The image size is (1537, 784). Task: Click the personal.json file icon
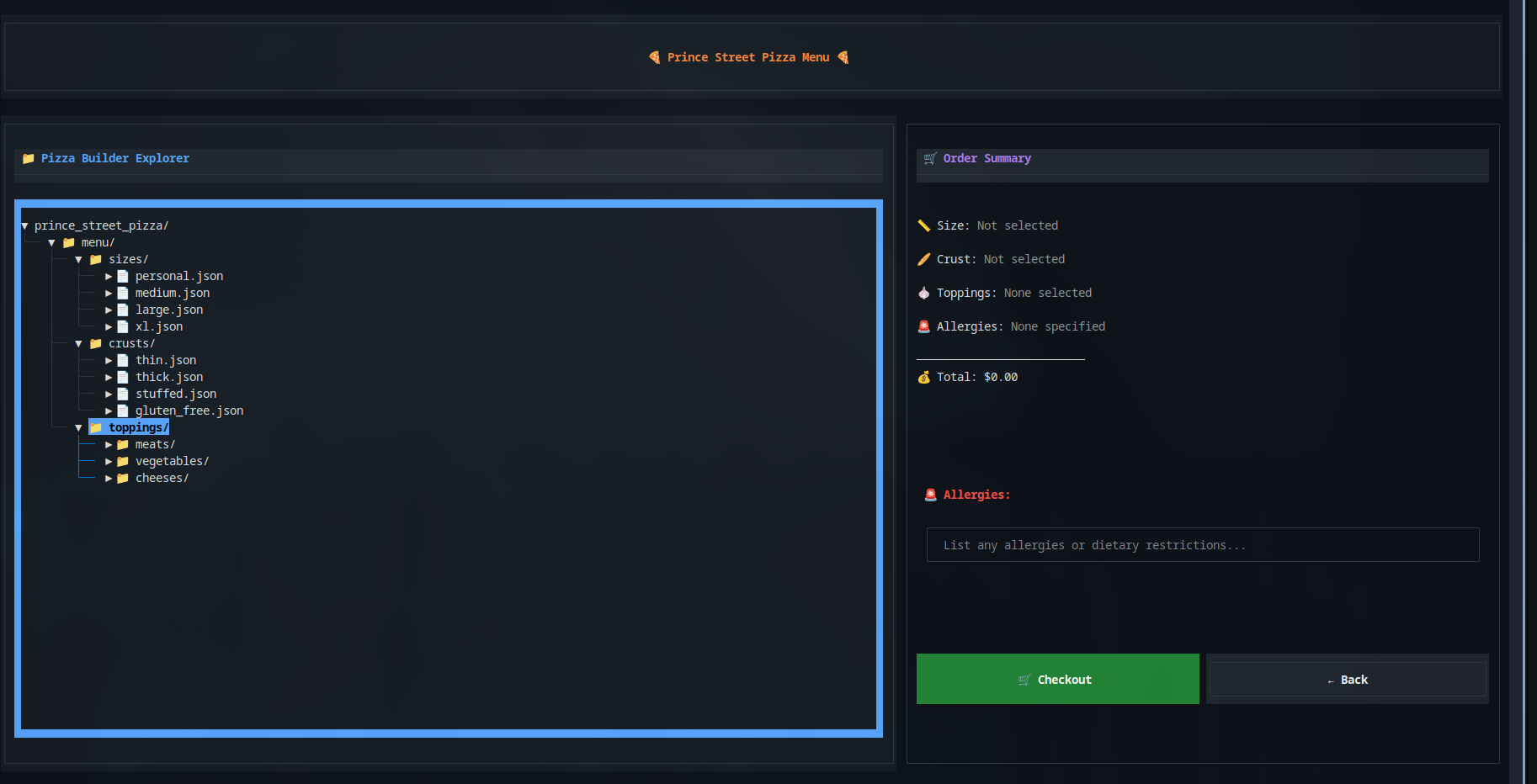[123, 277]
